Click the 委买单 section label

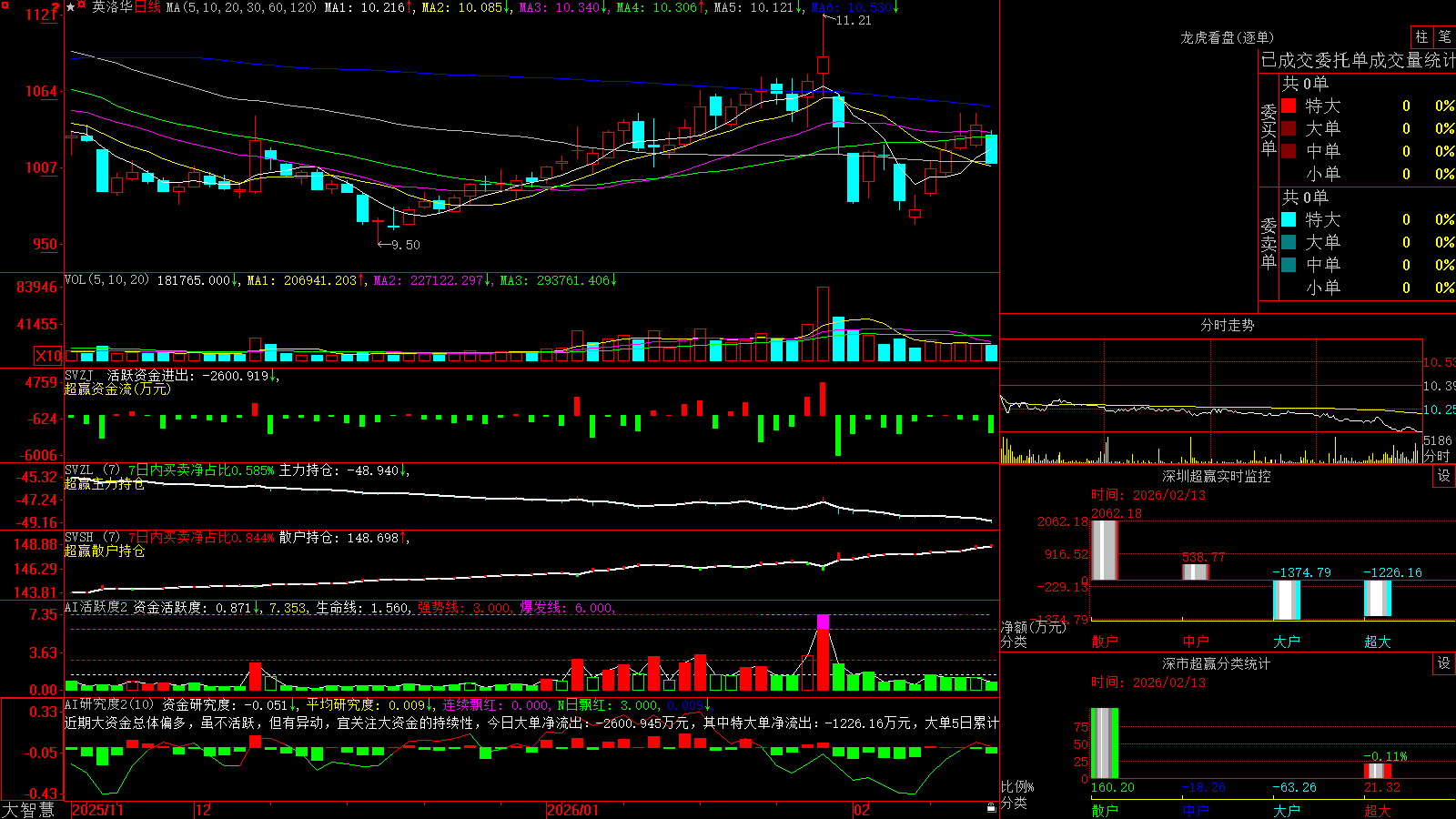point(1269,129)
